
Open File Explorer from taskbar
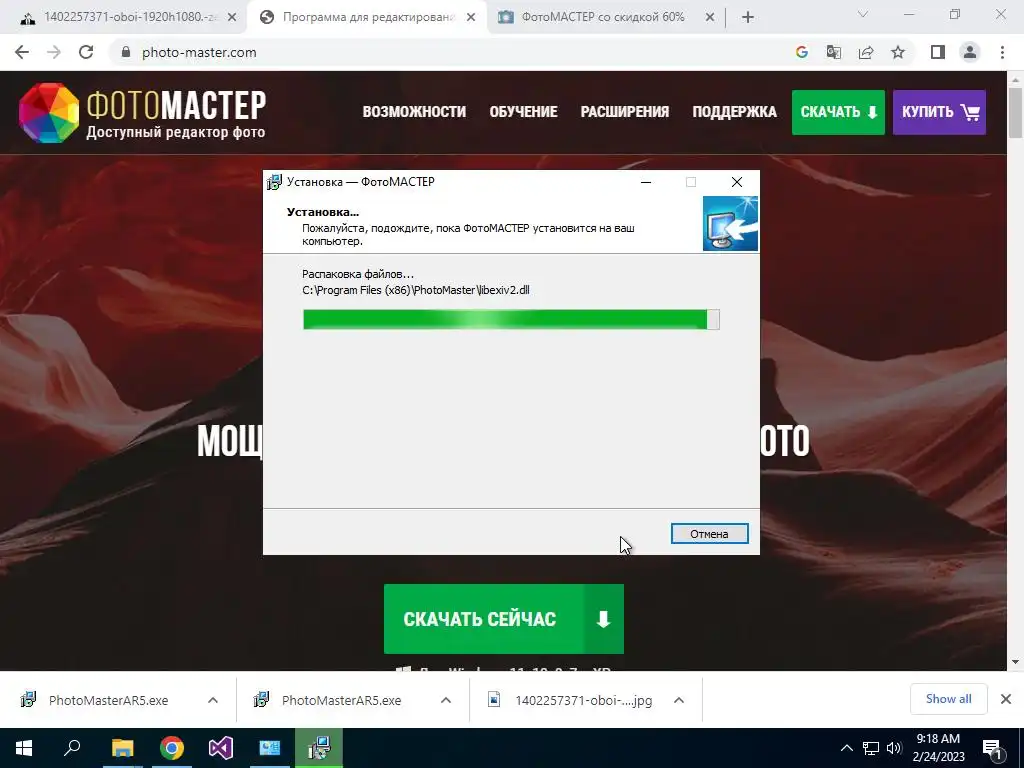[x=122, y=748]
